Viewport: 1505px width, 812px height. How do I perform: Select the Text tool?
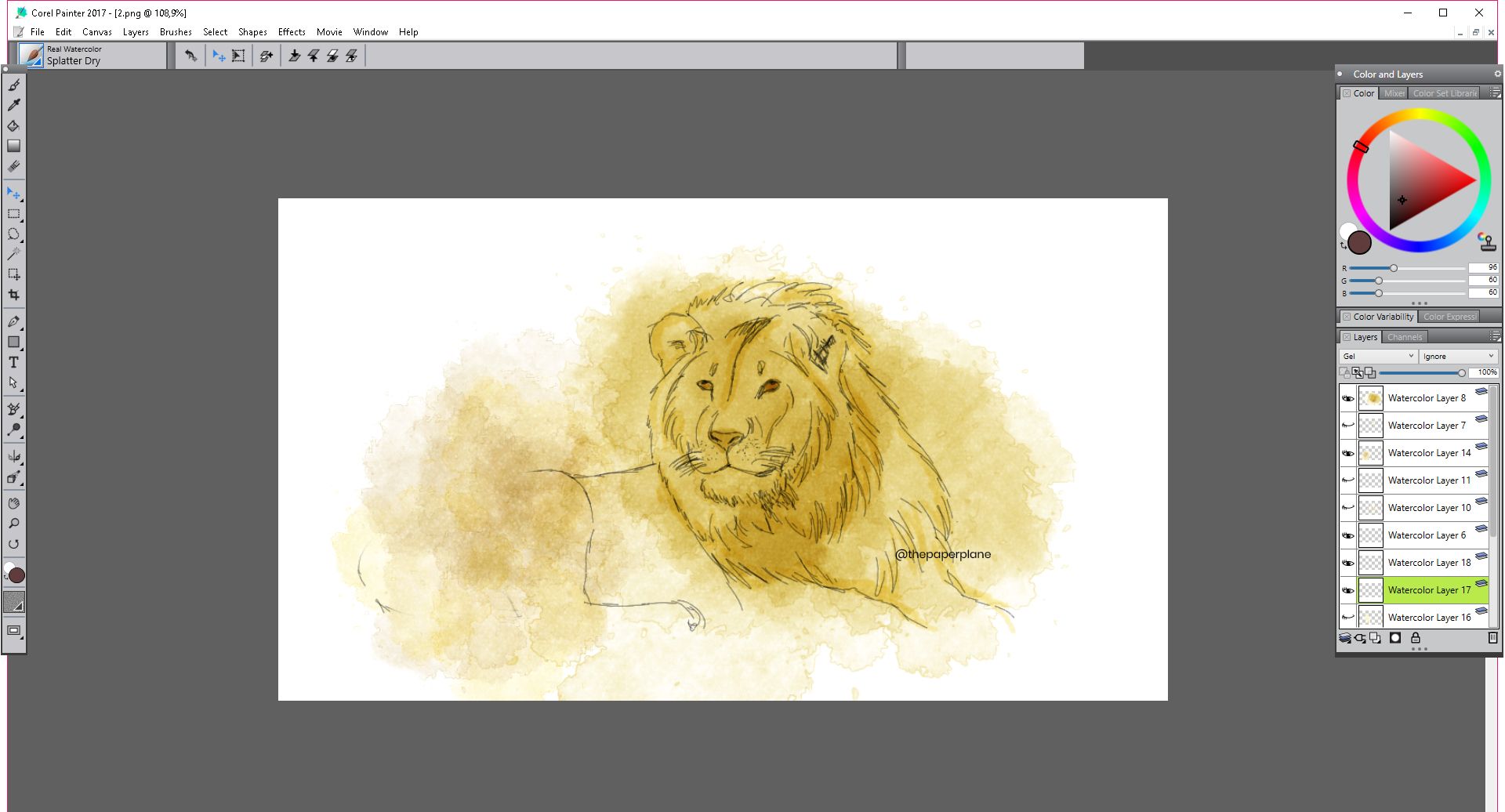(13, 362)
